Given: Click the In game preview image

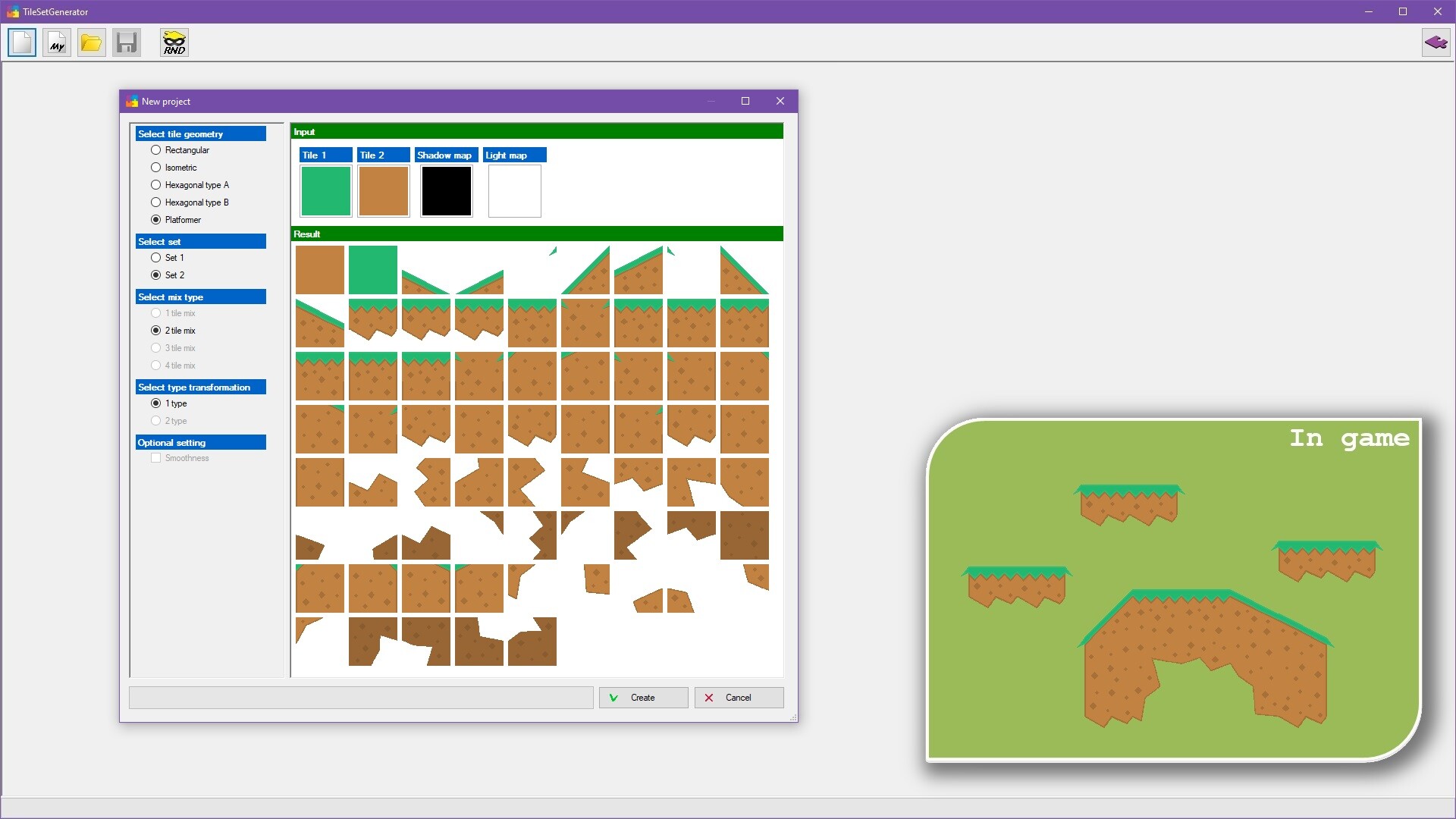Looking at the screenshot, I should [x=1173, y=590].
